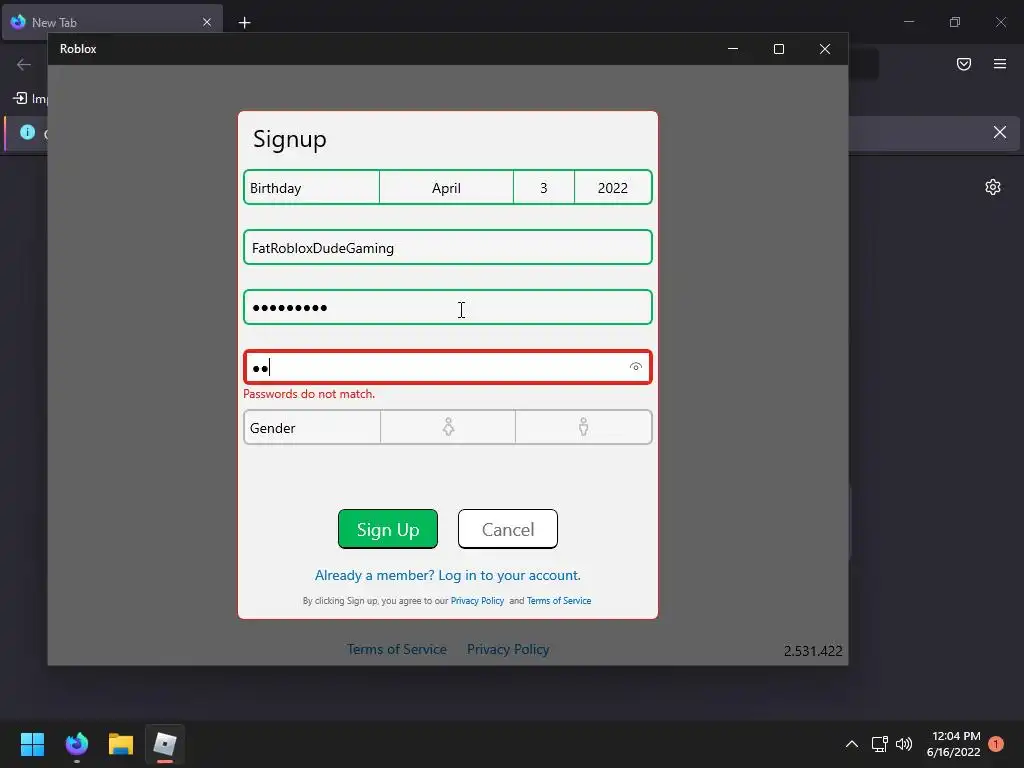Dismiss the browser info notification bar
This screenshot has width=1024, height=768.
pos(1000,133)
